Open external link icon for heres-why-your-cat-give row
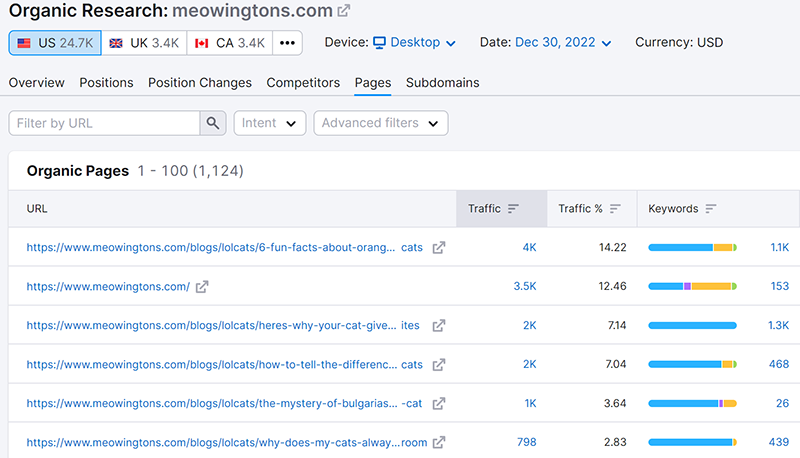 tap(439, 326)
